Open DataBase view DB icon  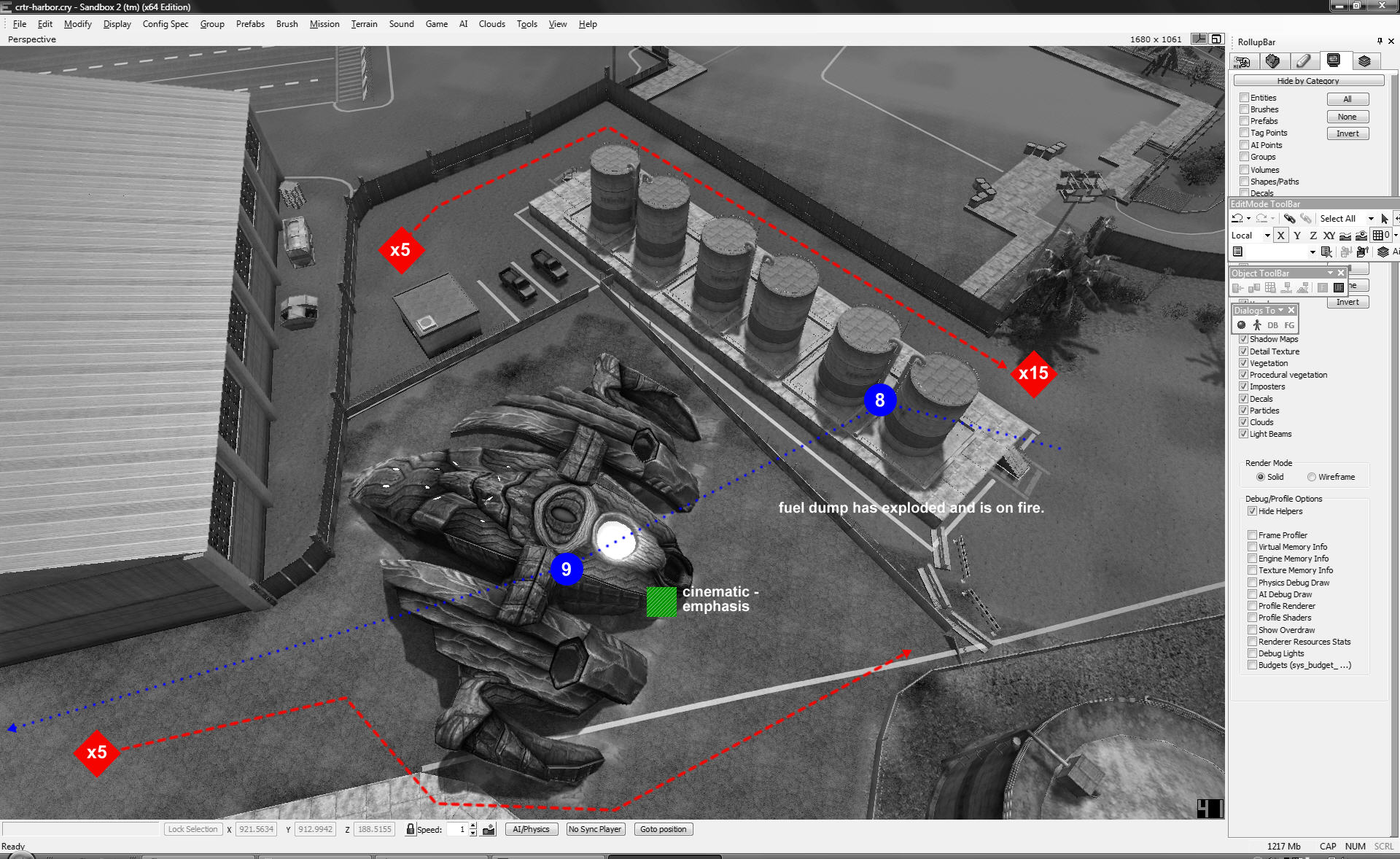[x=1272, y=325]
